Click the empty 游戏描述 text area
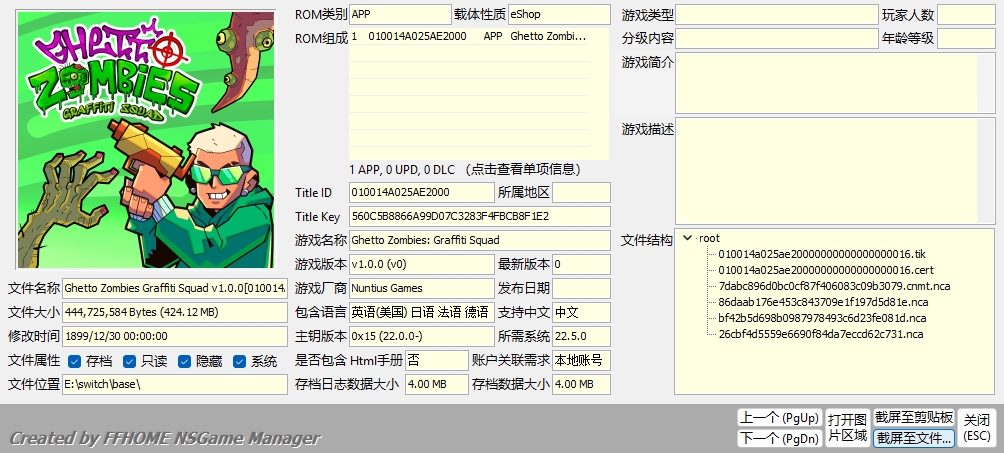Image resolution: width=1004 pixels, height=453 pixels. click(x=835, y=171)
